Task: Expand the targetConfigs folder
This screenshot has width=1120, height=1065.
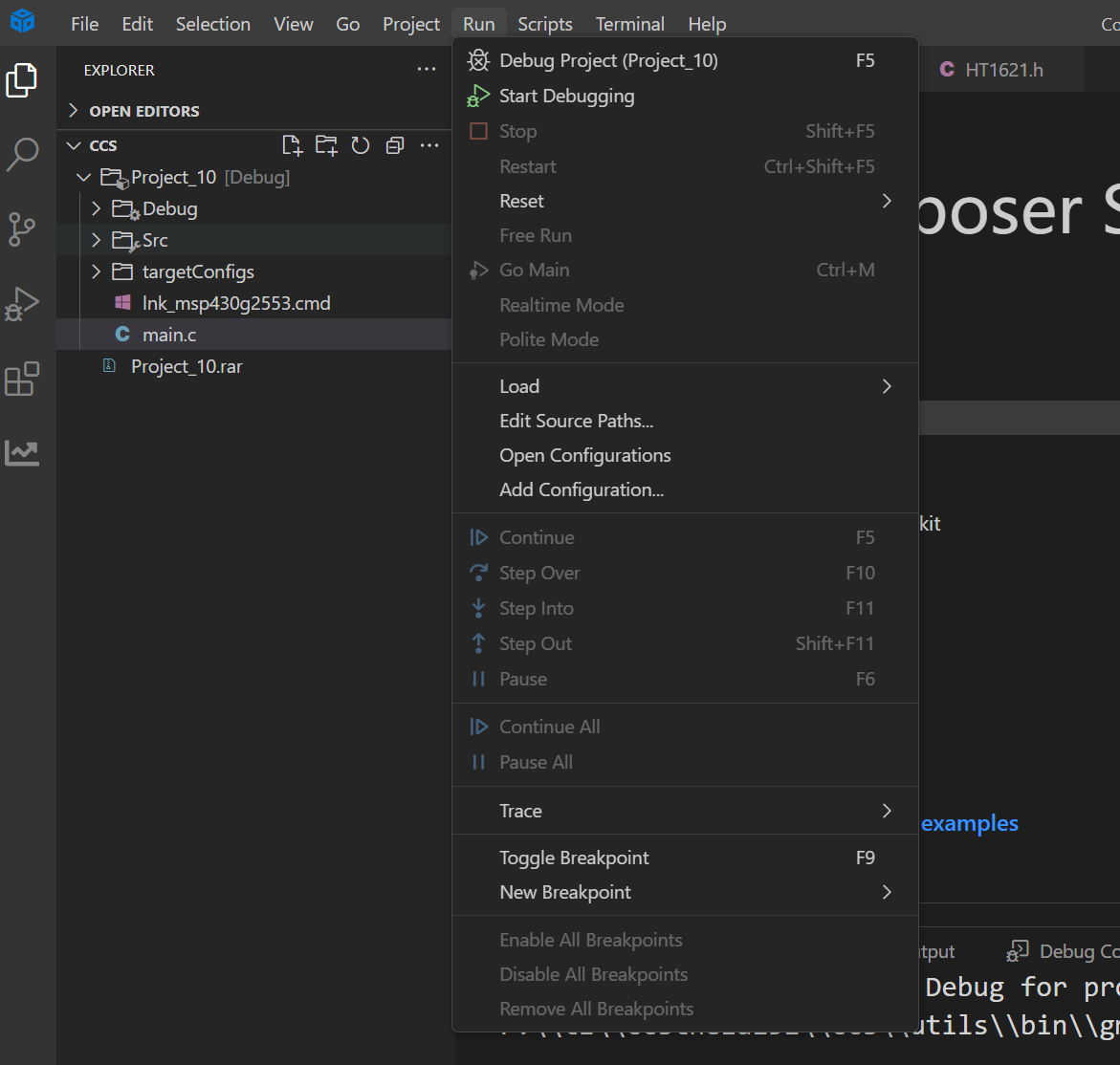Action: pos(97,272)
